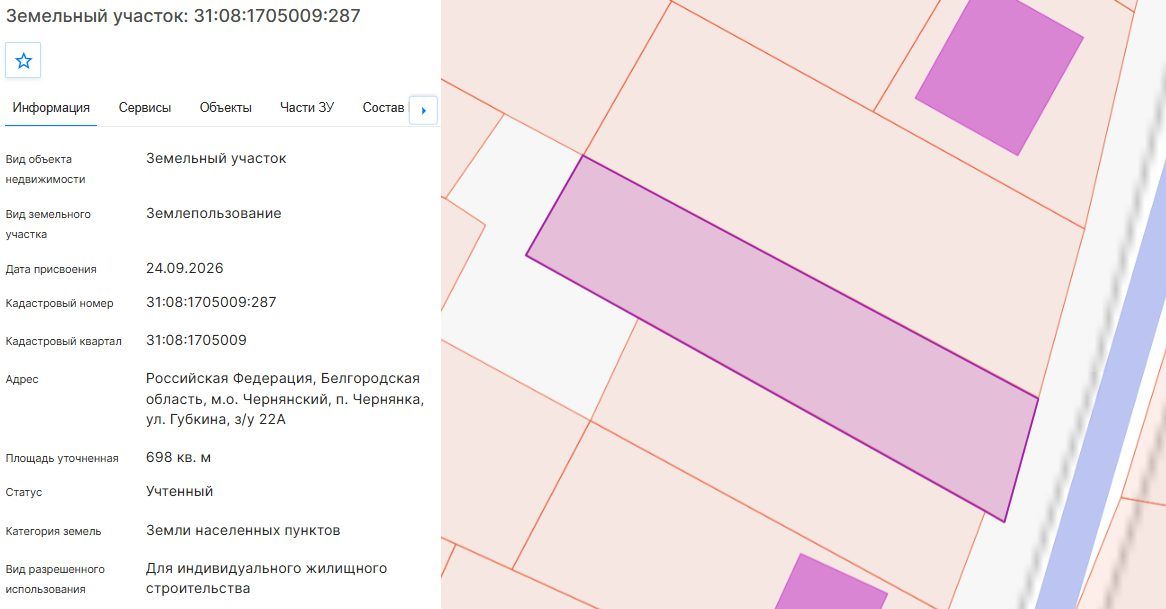This screenshot has width=1166, height=609.
Task: Select the Земли населенных пунктов value
Action: click(x=243, y=531)
